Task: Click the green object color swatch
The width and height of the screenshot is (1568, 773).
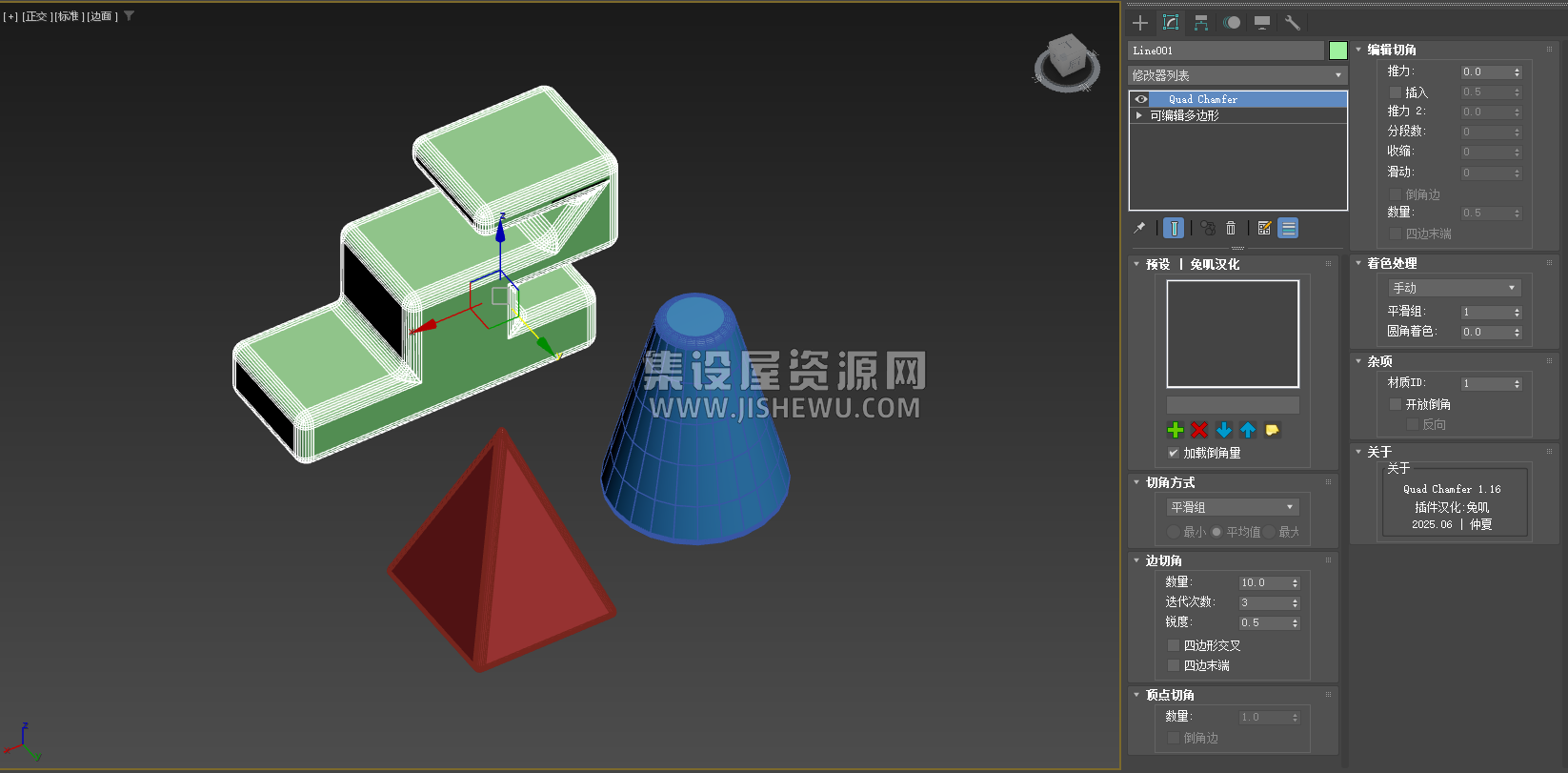Action: pyautogui.click(x=1338, y=51)
